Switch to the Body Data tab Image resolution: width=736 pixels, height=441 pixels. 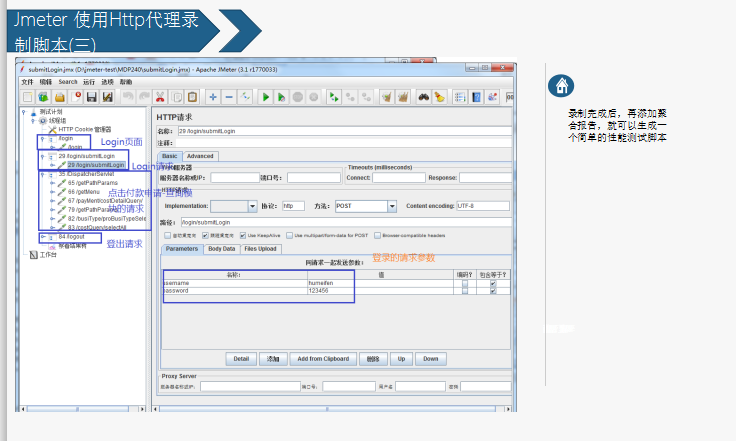coord(222,249)
